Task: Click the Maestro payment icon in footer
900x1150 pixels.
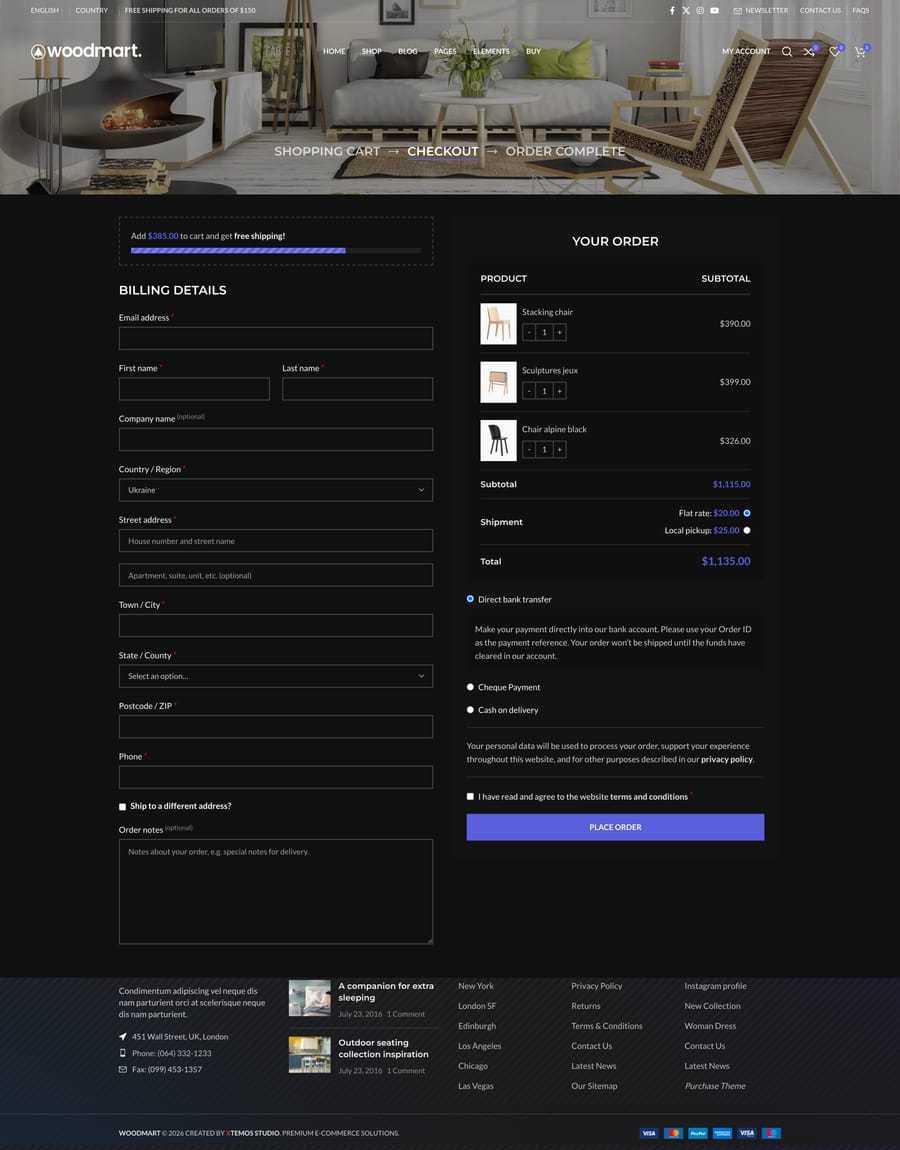Action: point(771,1133)
